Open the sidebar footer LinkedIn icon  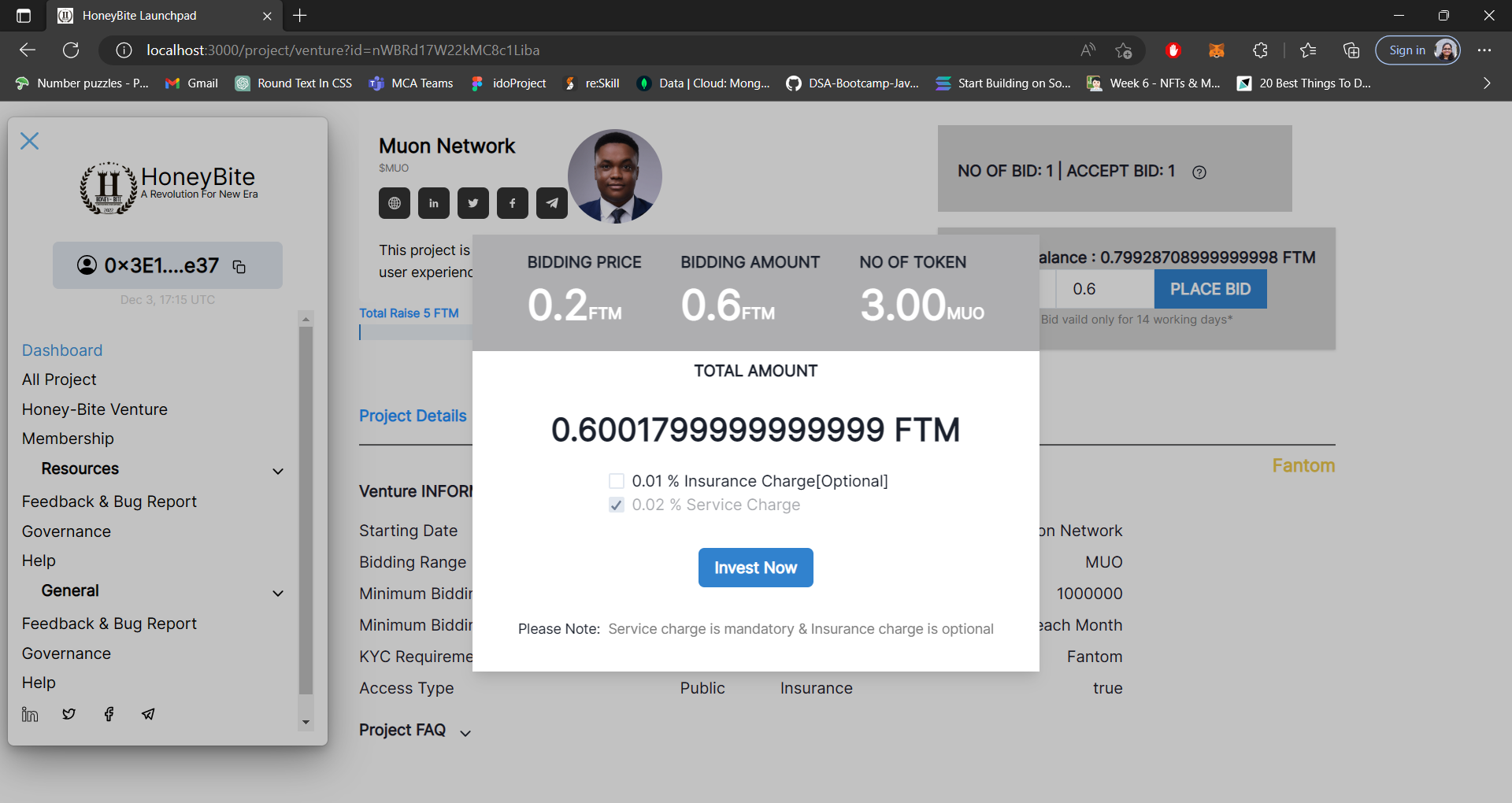[30, 714]
